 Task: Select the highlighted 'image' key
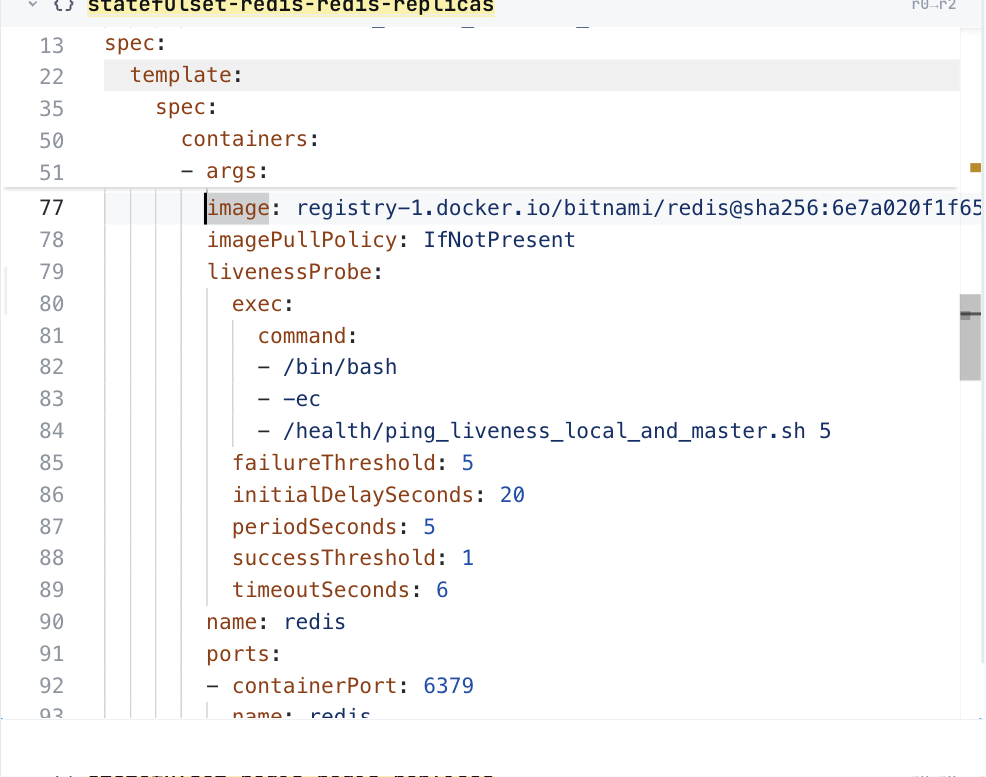coord(238,208)
